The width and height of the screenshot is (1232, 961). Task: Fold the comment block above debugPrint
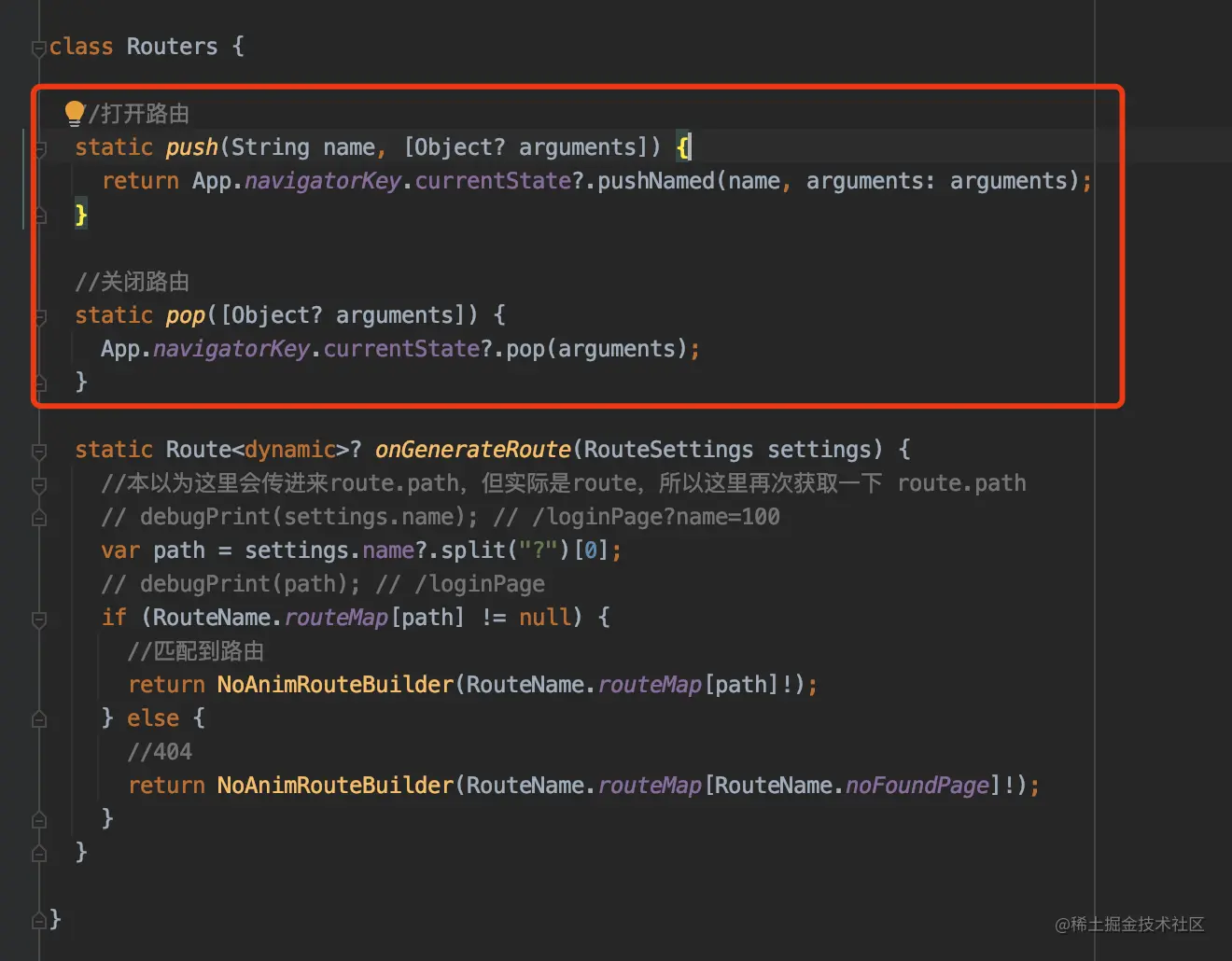[39, 484]
